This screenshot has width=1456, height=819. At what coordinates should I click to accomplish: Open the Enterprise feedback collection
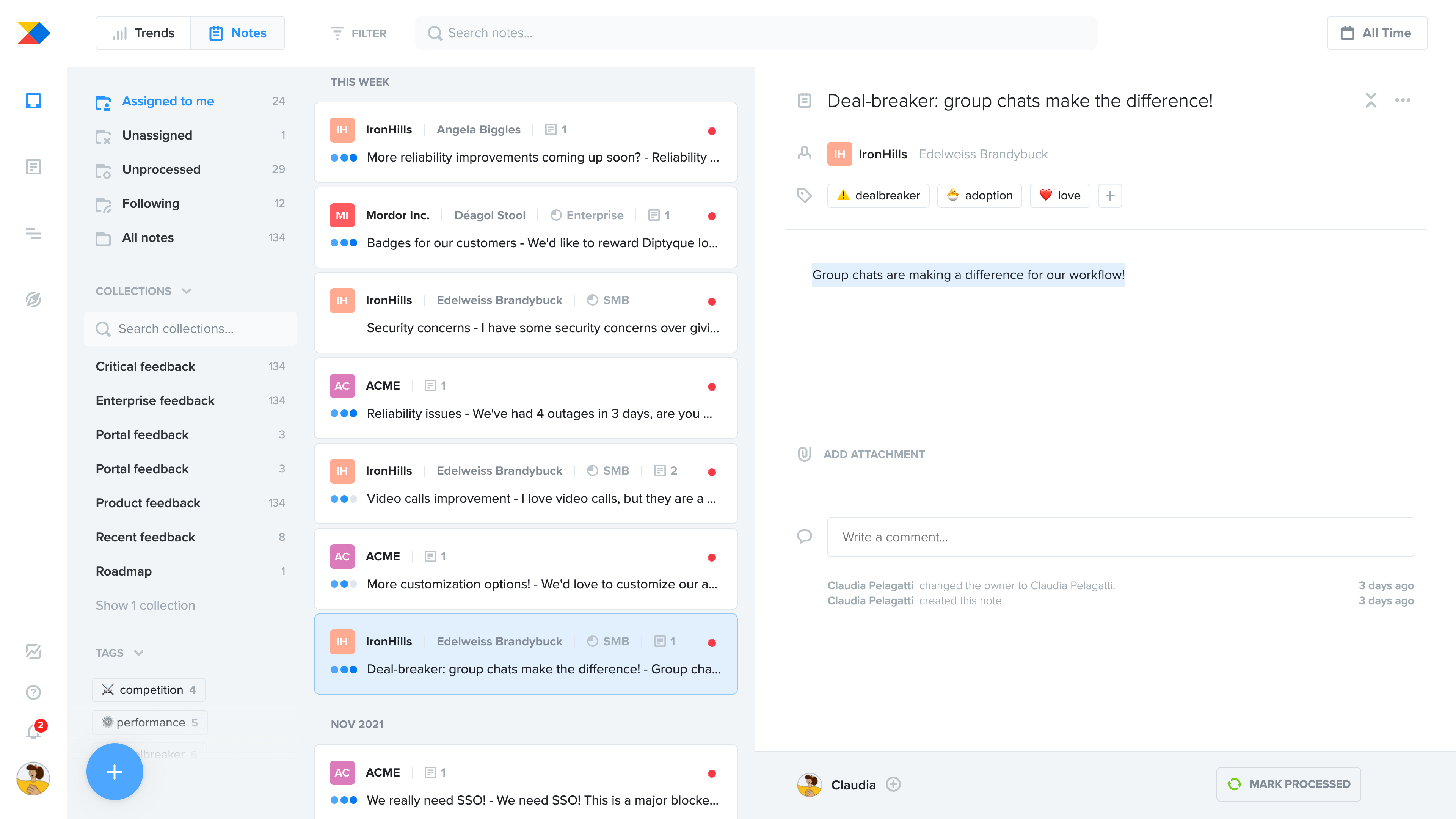[x=190, y=400]
